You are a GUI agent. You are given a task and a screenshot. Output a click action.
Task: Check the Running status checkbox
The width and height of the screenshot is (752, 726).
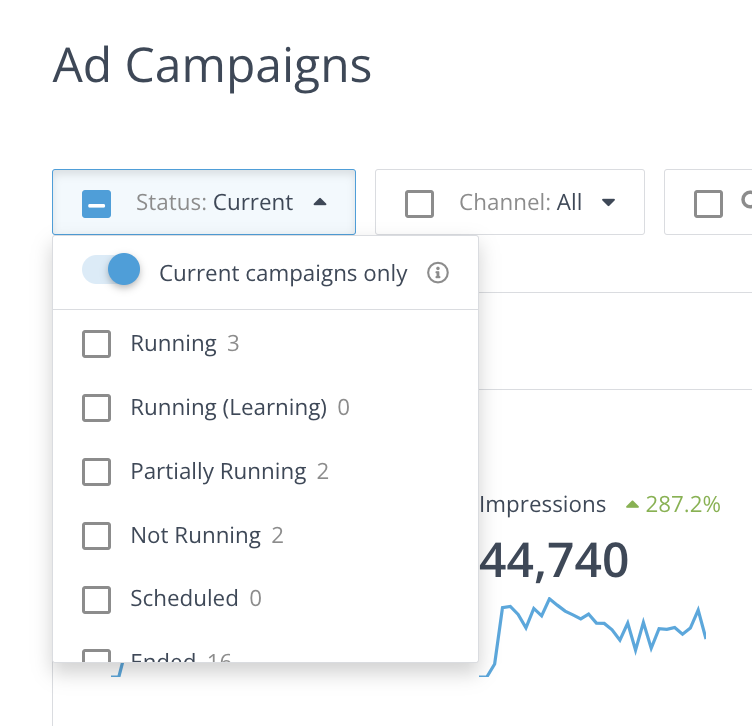tap(96, 344)
